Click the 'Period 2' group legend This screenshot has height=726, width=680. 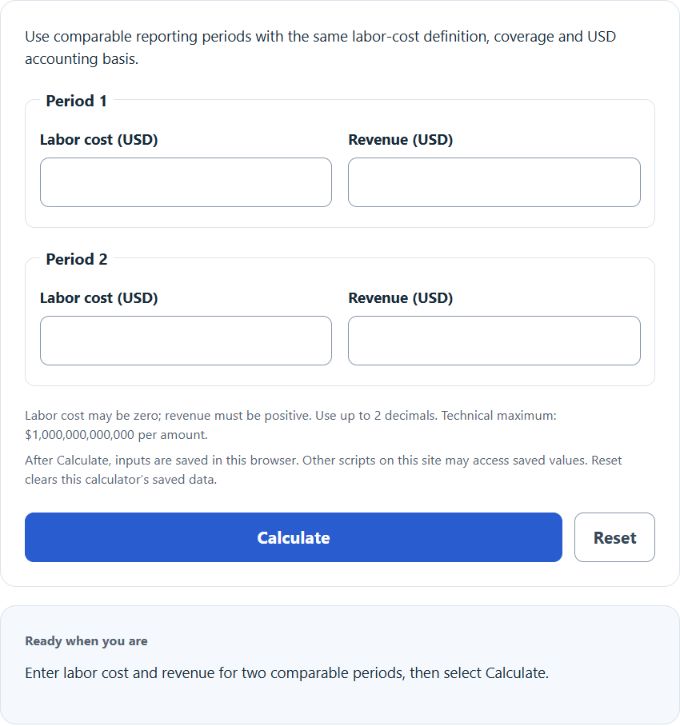76,259
